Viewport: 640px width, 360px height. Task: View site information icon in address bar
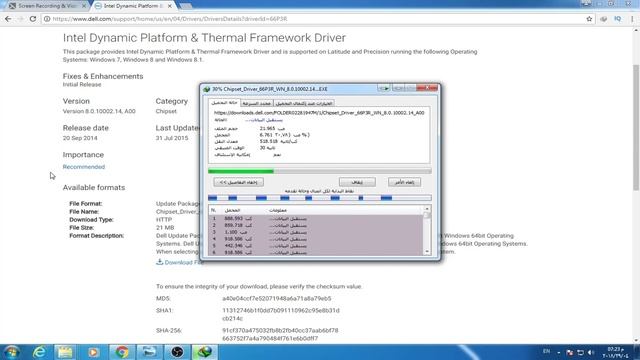click(47, 19)
